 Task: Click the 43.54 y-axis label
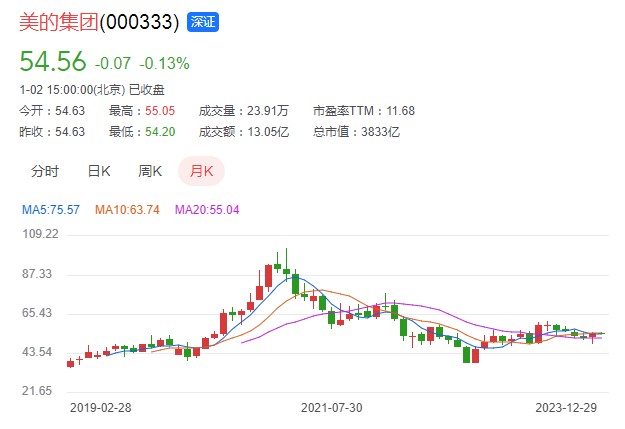tap(37, 352)
